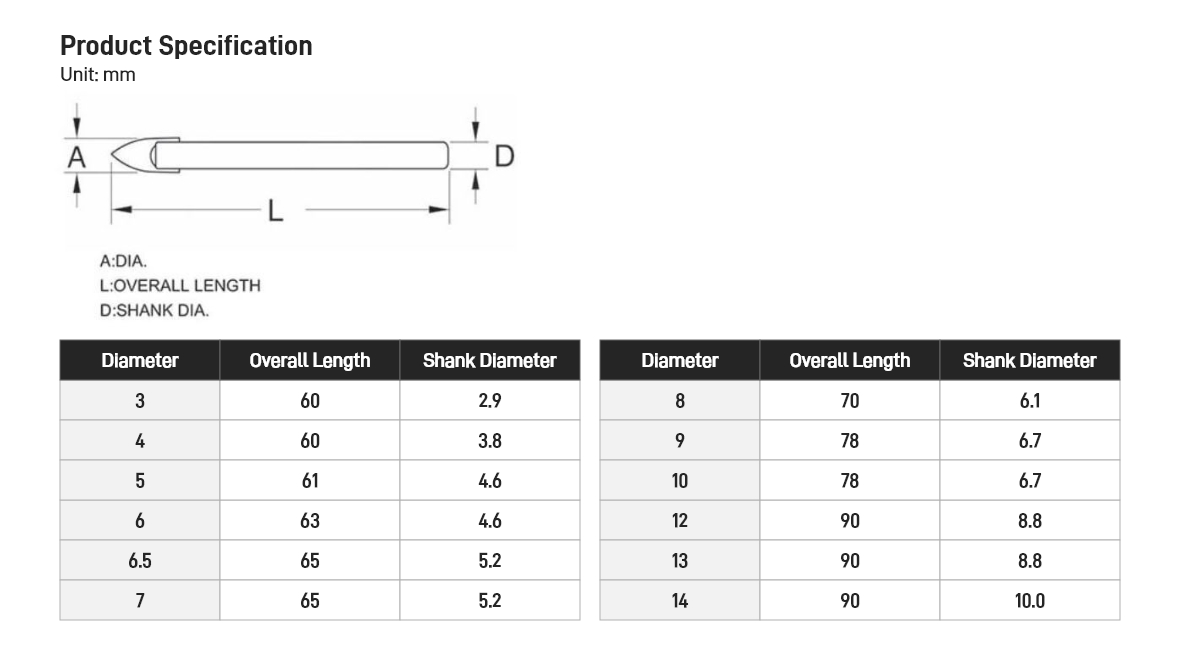This screenshot has height=650, width=1200.
Task: Click the large letter A by the tip
Action: point(77,157)
